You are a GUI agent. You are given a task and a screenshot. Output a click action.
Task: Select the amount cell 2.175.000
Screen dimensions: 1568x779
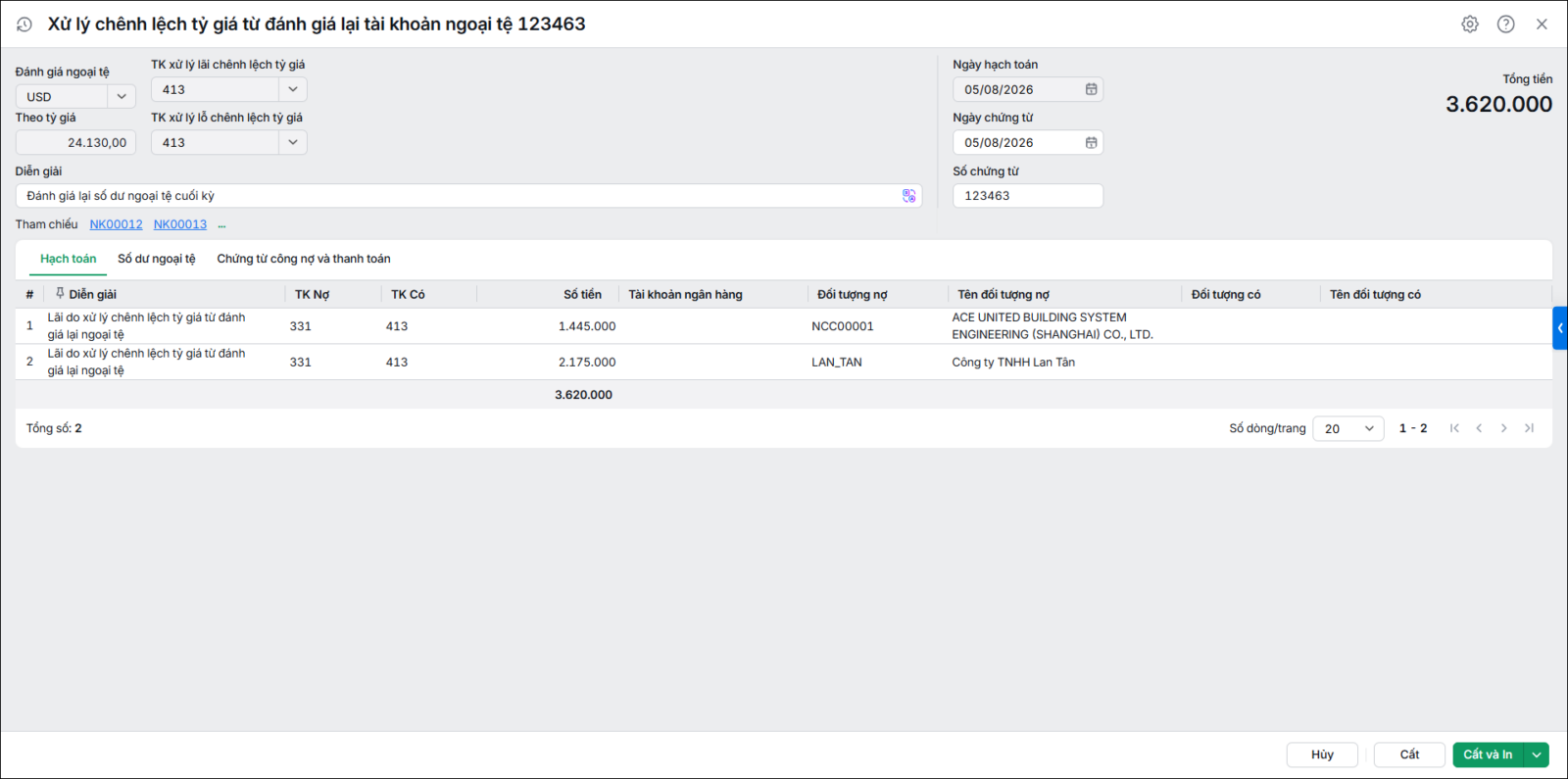pyautogui.click(x=587, y=363)
